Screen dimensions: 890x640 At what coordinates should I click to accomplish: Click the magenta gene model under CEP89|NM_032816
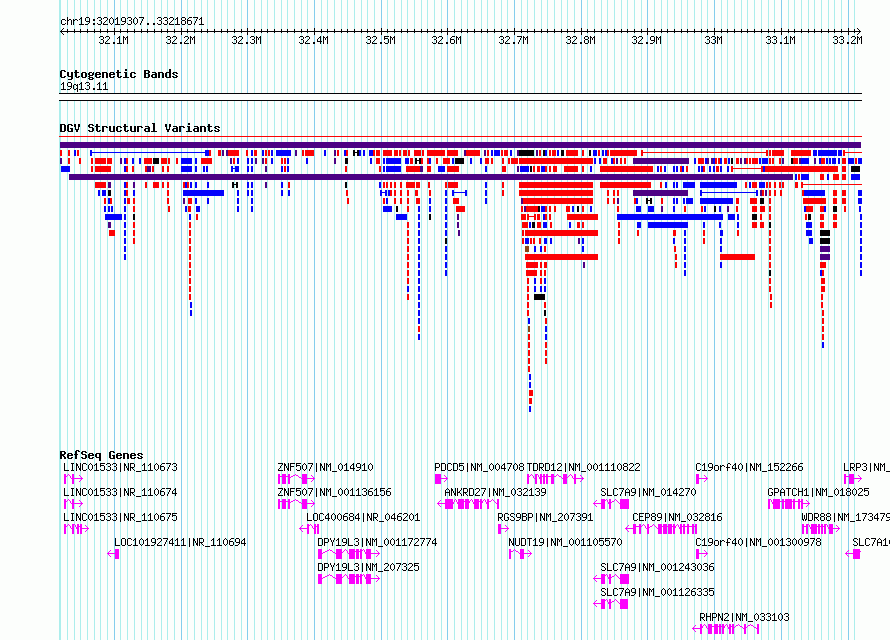(661, 529)
